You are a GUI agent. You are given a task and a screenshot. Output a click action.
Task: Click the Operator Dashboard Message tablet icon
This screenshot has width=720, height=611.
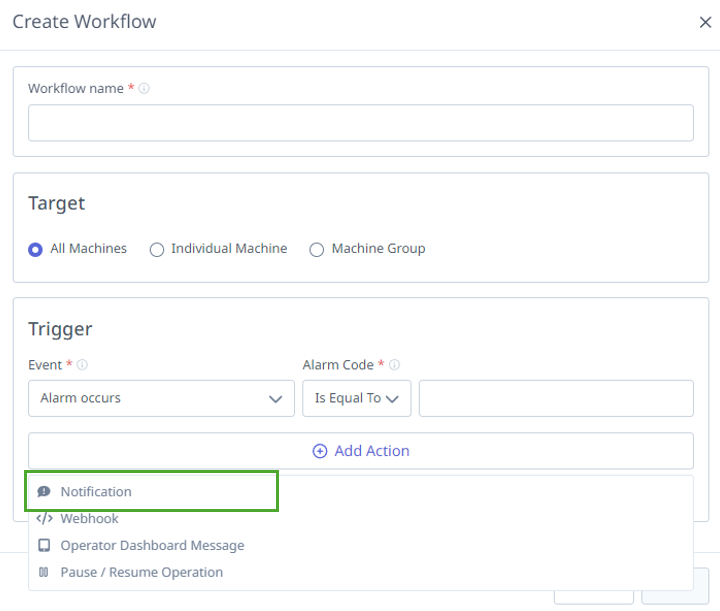[x=44, y=546]
